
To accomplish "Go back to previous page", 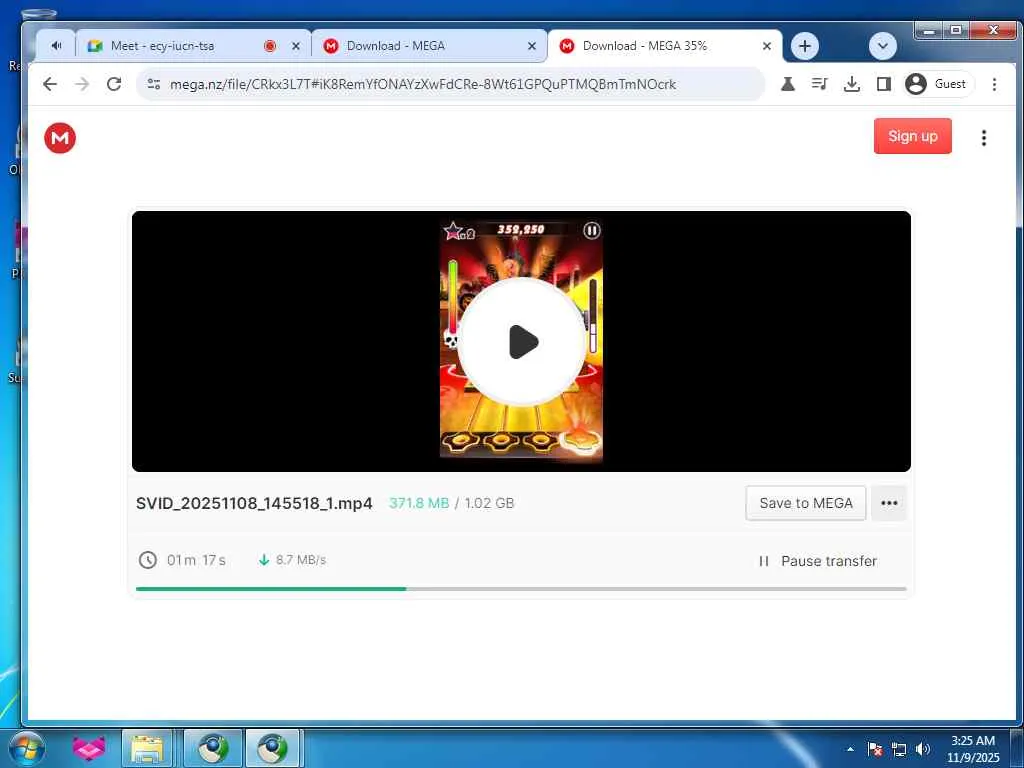I will (50, 84).
